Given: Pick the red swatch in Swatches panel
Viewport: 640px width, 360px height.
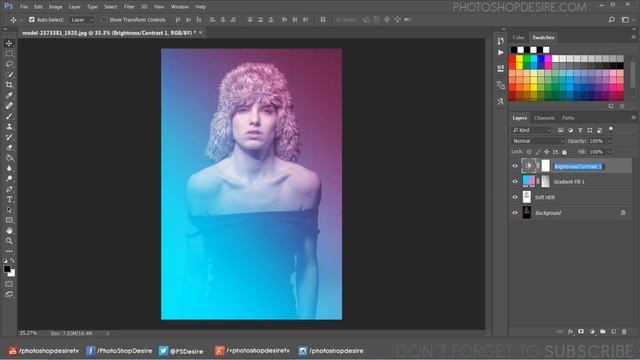Looking at the screenshot, I should pos(512,58).
